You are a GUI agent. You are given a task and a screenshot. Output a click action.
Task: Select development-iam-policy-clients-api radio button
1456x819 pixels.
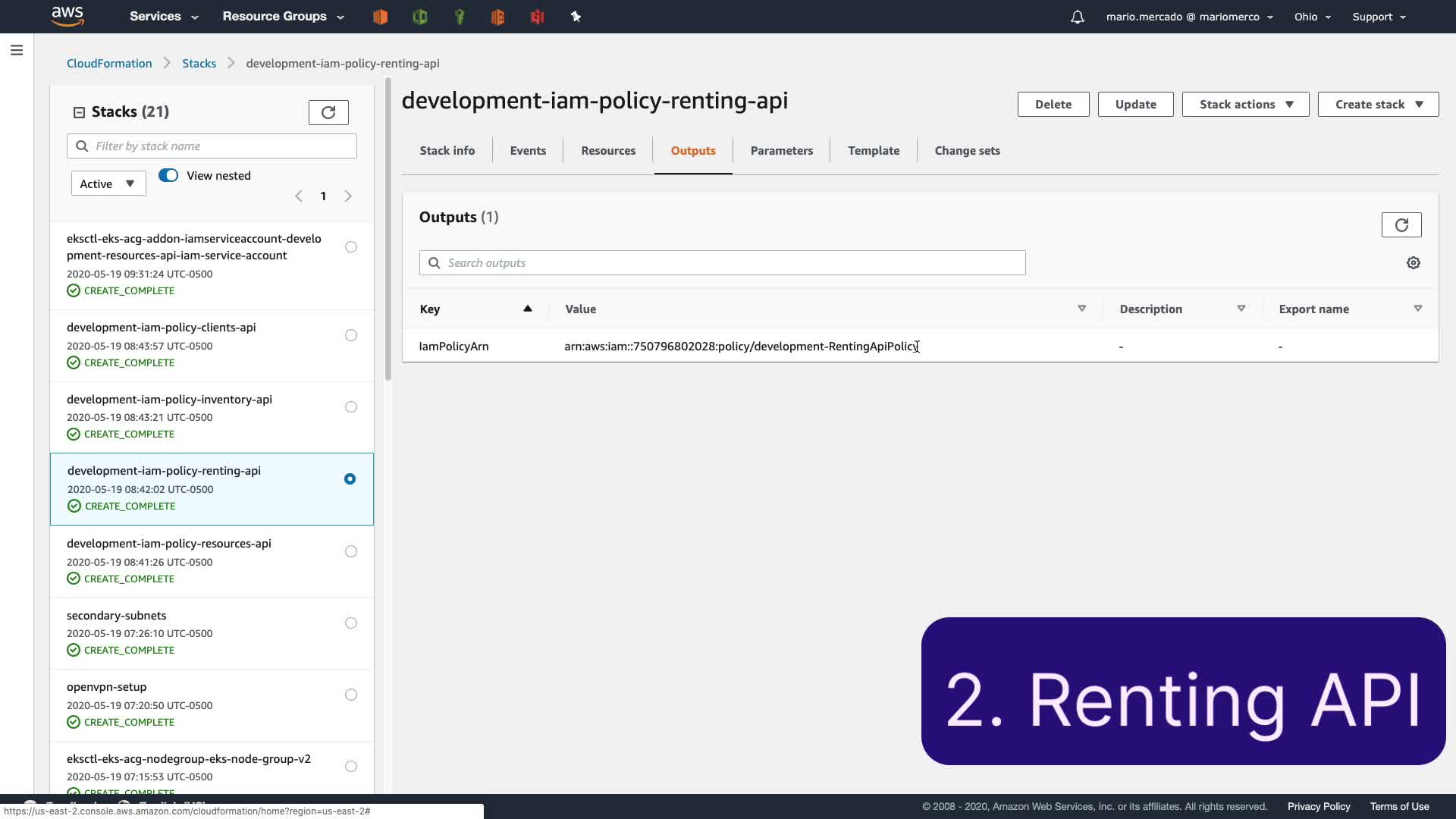350,335
